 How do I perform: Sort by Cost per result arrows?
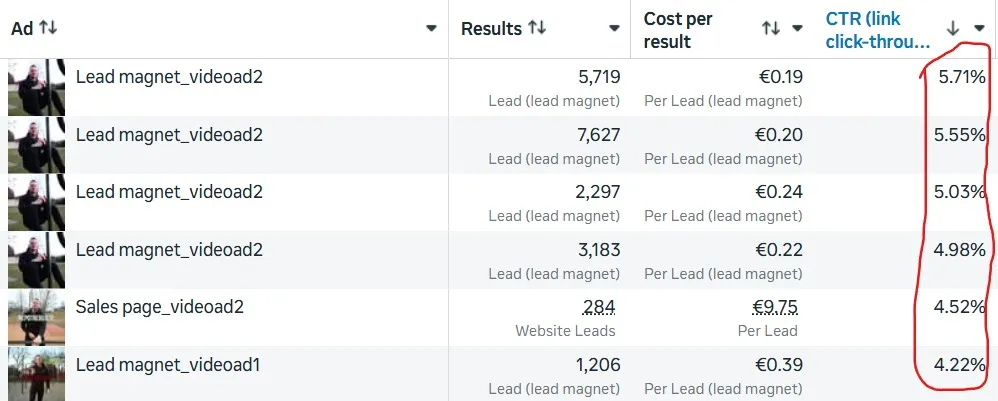point(771,28)
